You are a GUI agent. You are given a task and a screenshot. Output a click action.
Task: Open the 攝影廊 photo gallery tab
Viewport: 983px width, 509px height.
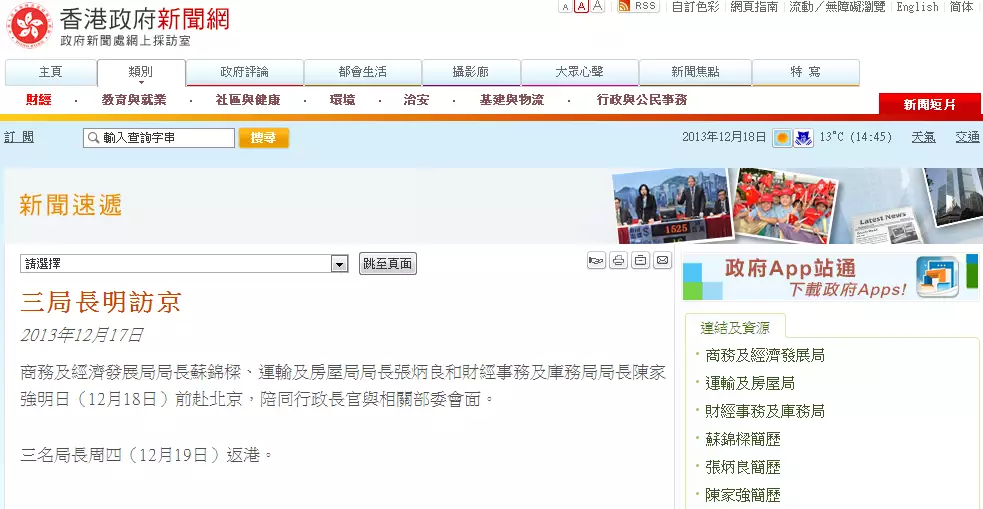coord(470,72)
